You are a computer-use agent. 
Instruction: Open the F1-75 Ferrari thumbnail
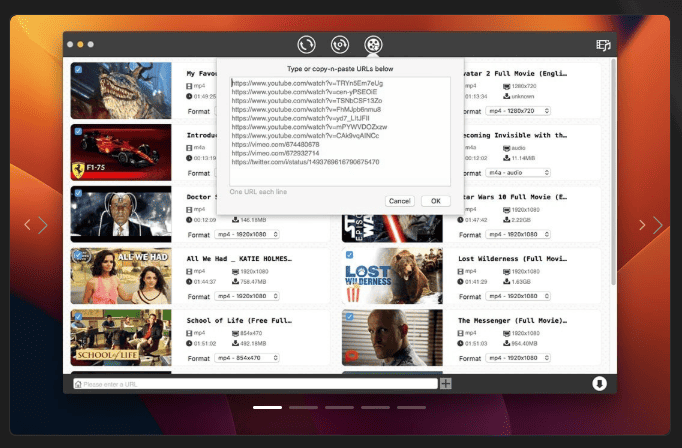tap(121, 152)
